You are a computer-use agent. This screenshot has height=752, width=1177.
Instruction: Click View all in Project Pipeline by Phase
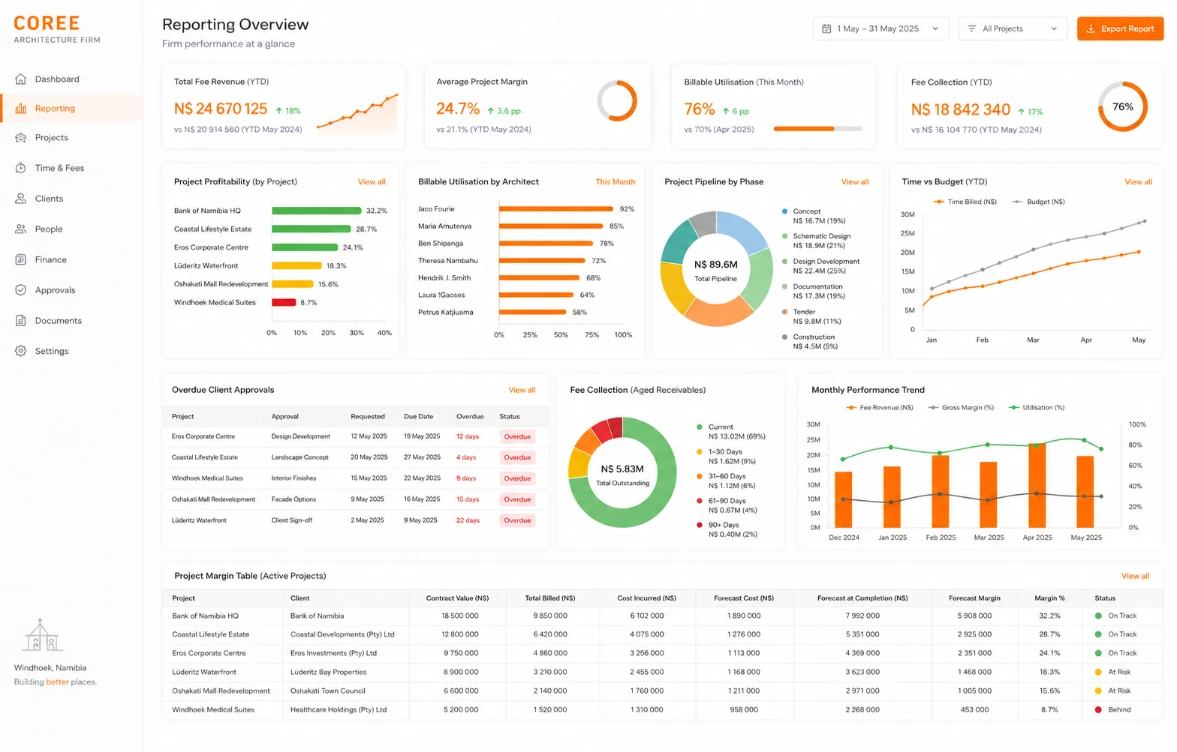click(855, 182)
